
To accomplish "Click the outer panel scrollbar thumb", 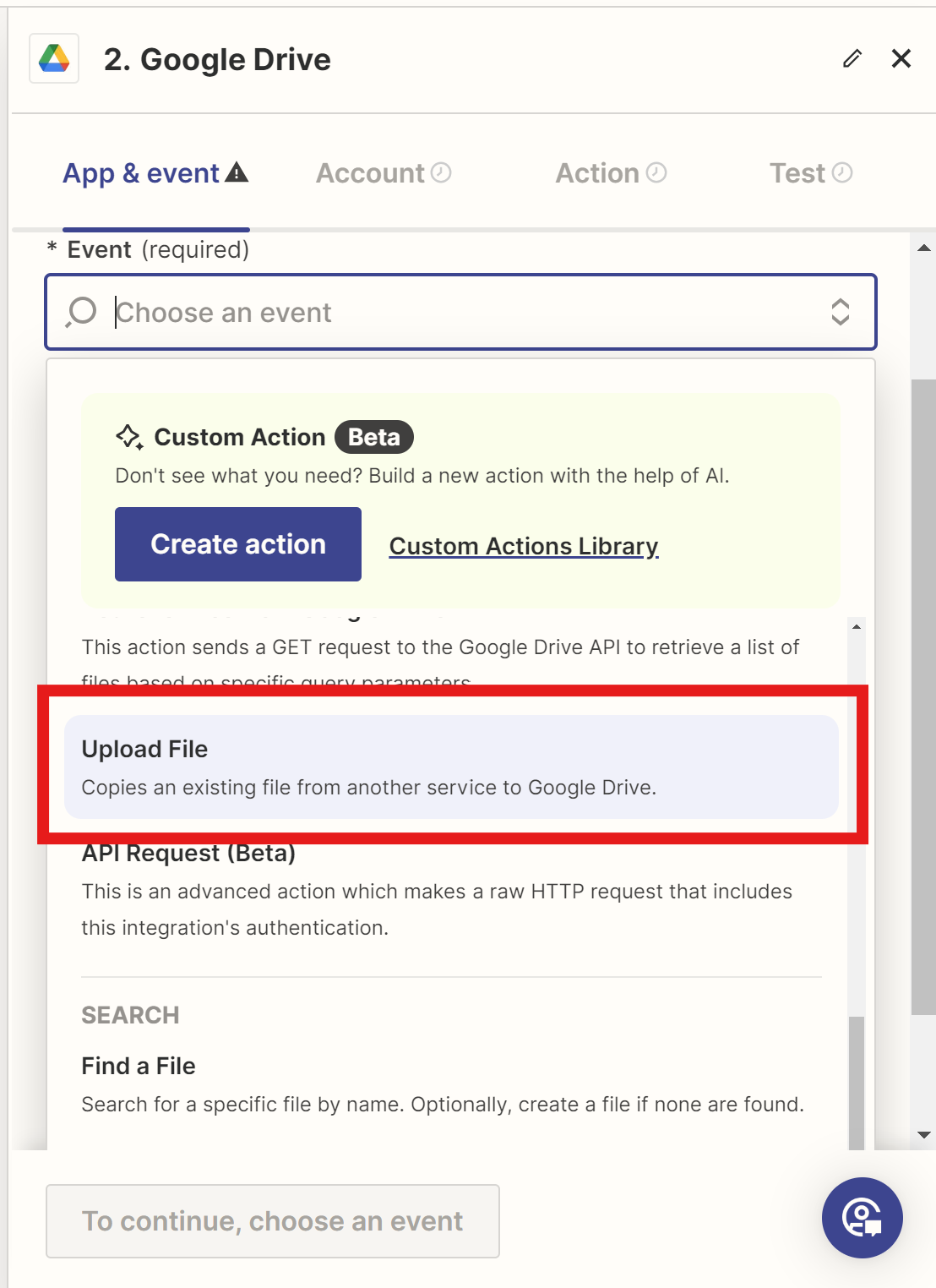I will point(923,697).
